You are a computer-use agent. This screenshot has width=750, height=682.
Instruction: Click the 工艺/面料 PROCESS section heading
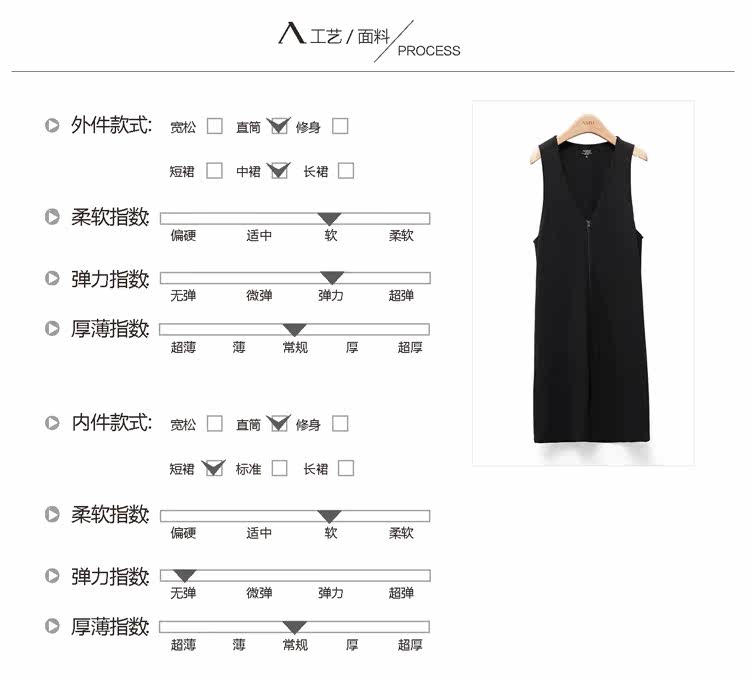370,41
